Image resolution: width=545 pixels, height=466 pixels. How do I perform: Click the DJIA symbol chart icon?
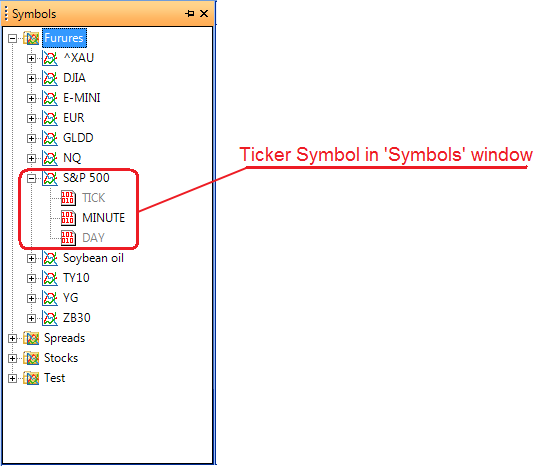point(50,78)
